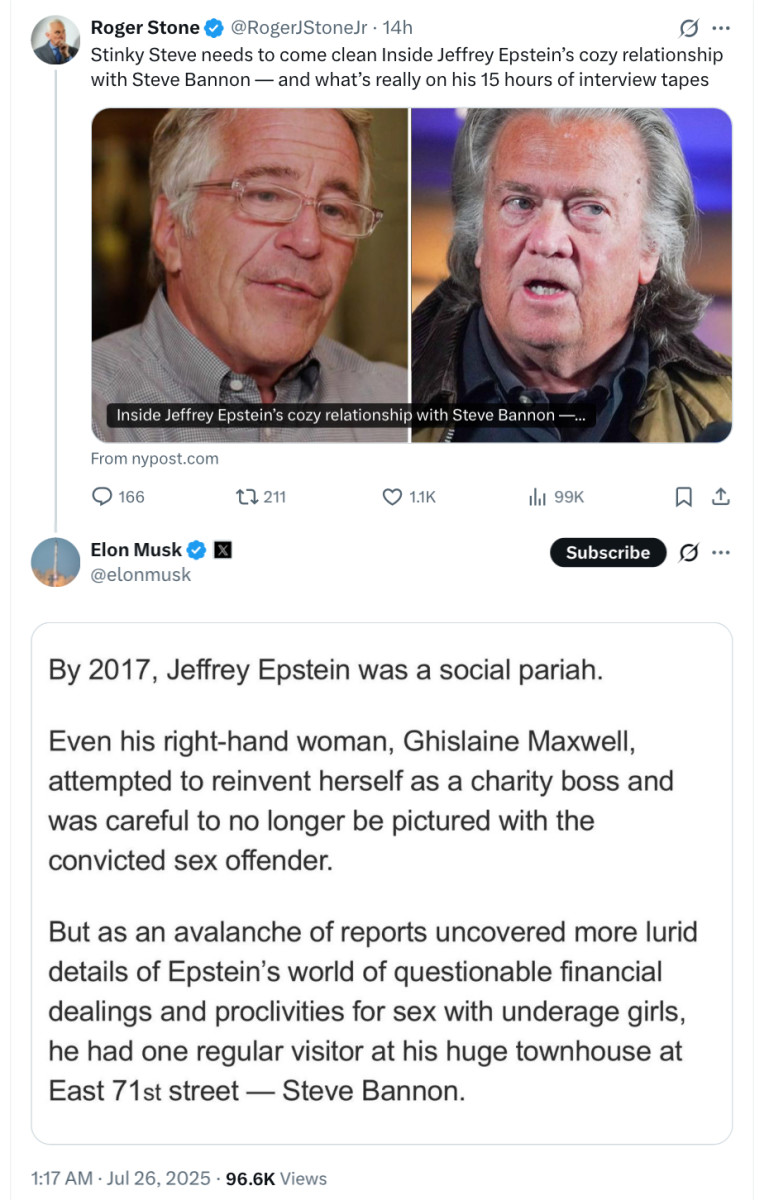Open more options on Roger Stone's post

(x=721, y=28)
